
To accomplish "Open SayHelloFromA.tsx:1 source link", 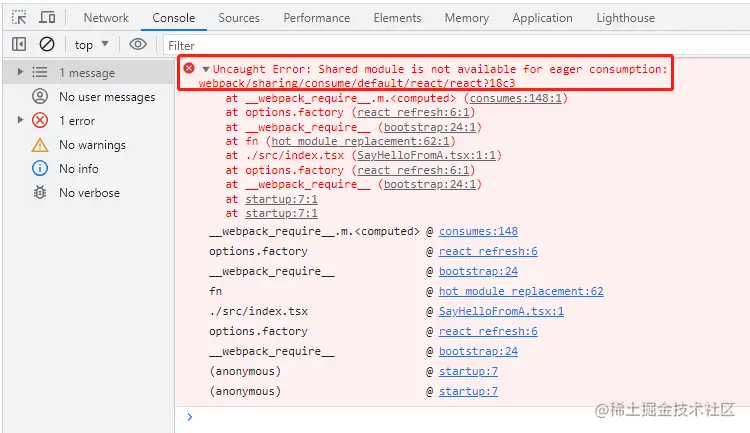I will pos(501,311).
